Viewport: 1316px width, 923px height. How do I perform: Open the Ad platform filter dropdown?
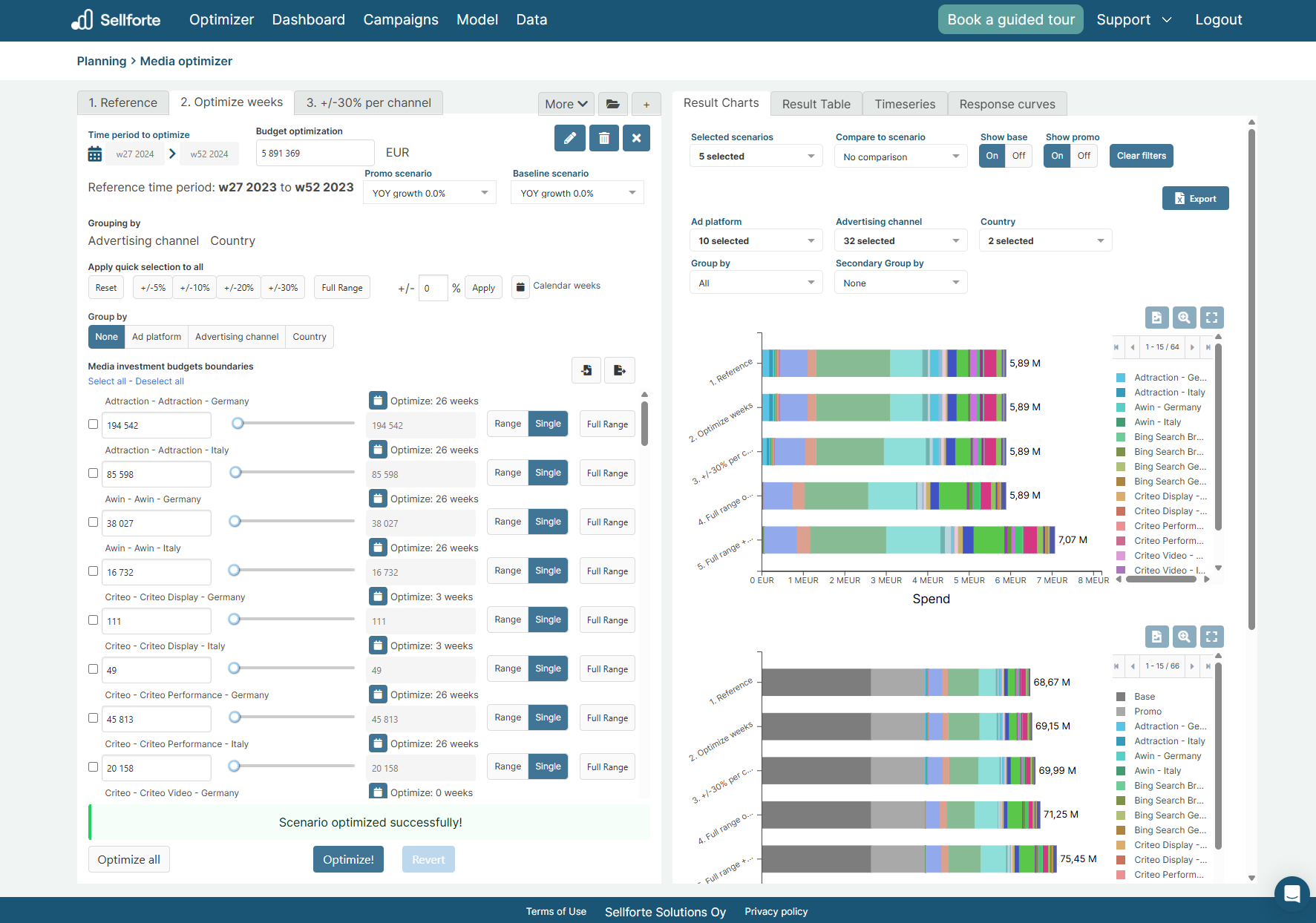(x=756, y=241)
